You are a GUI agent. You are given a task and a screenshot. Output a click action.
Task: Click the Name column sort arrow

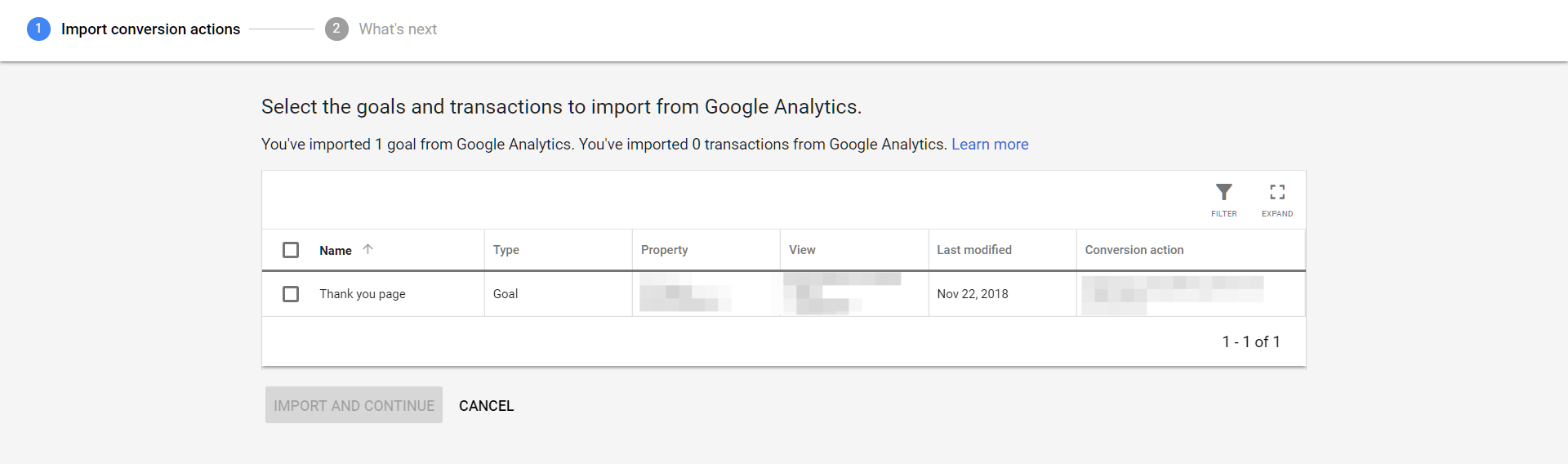coord(367,249)
